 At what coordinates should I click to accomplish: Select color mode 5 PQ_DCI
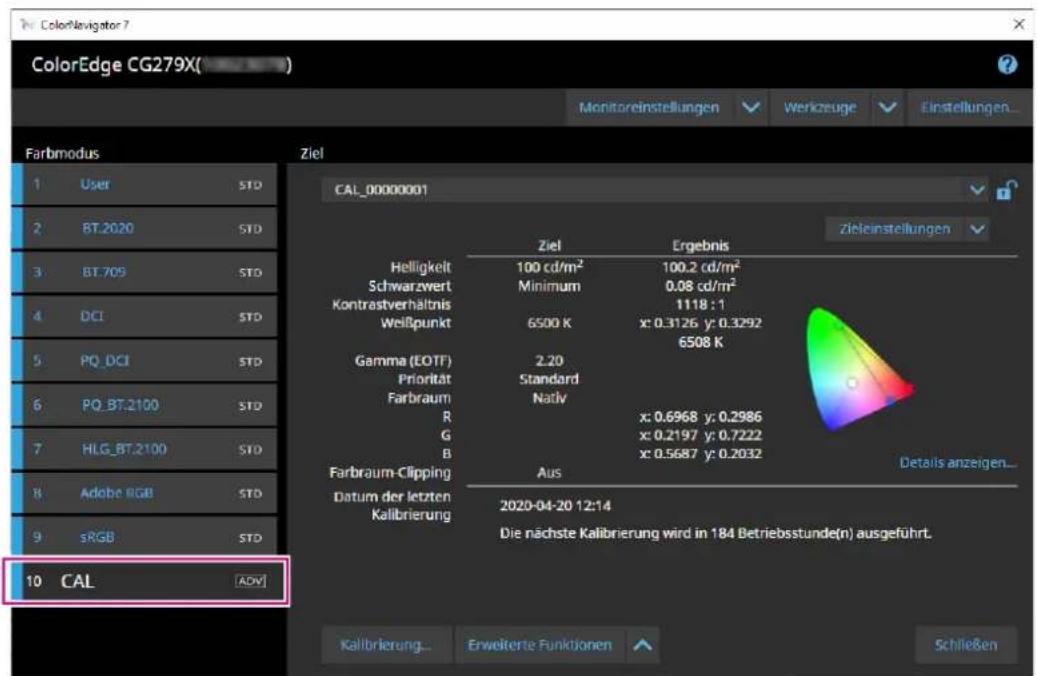click(144, 360)
